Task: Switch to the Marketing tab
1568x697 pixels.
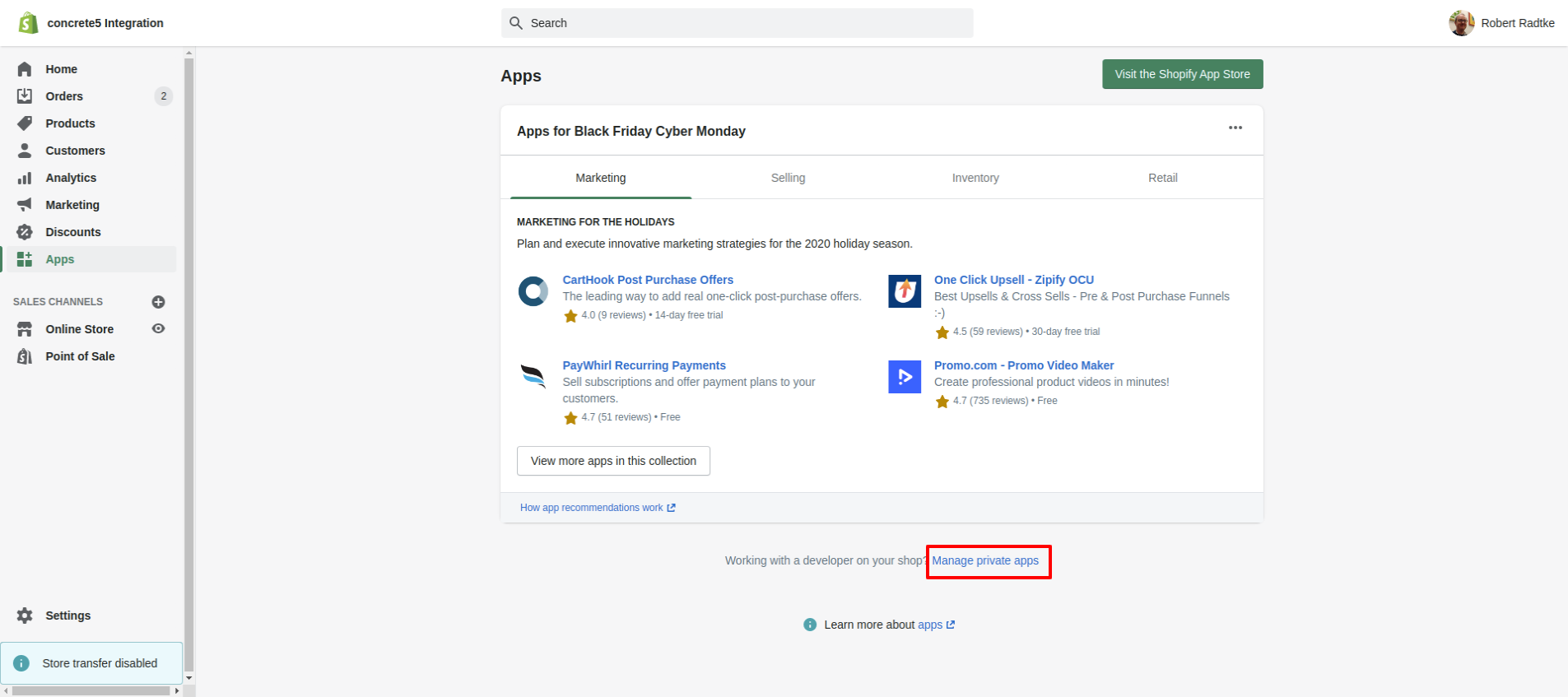Action: click(601, 178)
